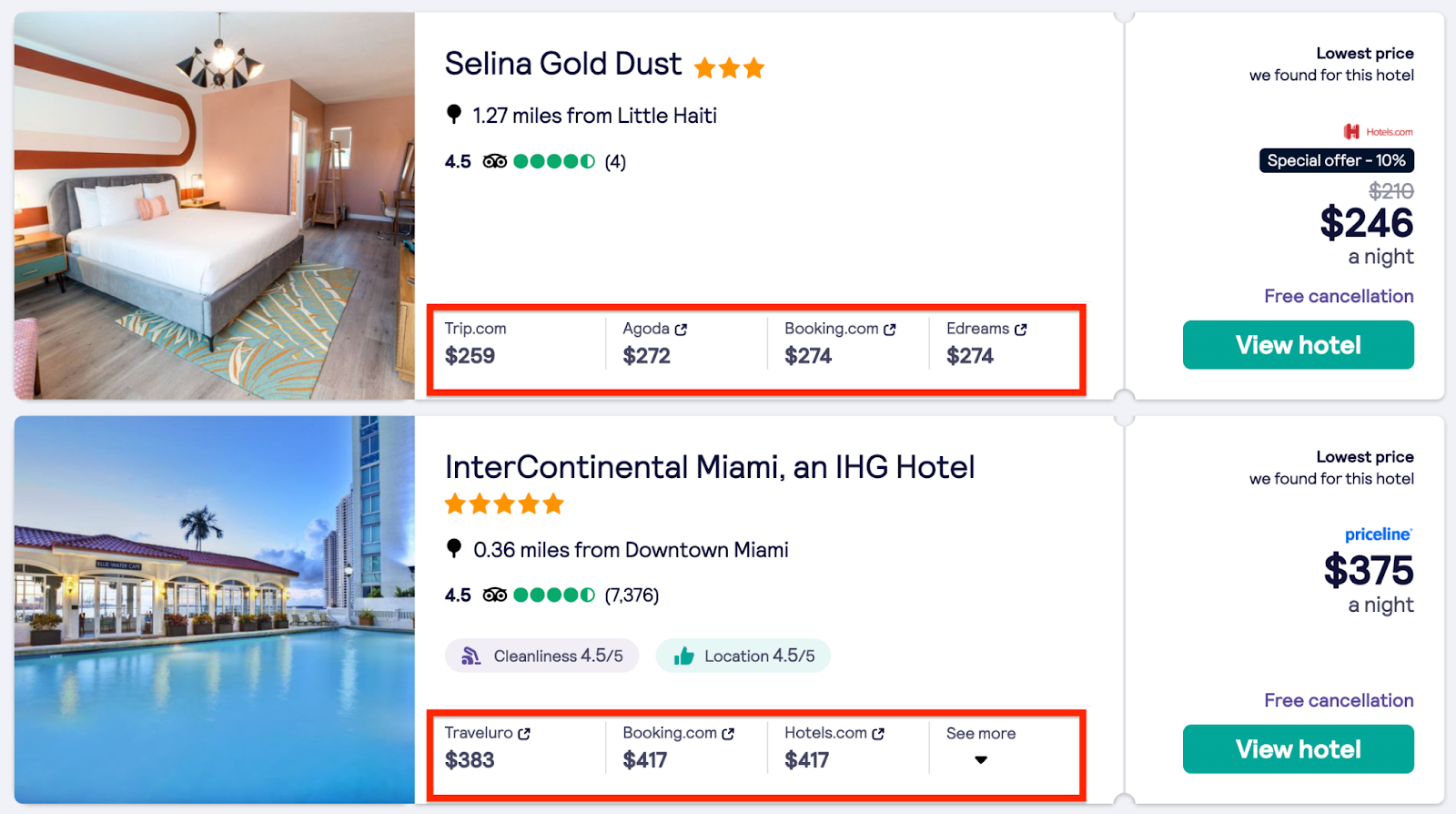Click the Hotels.com logo for Selina
This screenshot has height=814, width=1456.
(x=1378, y=132)
